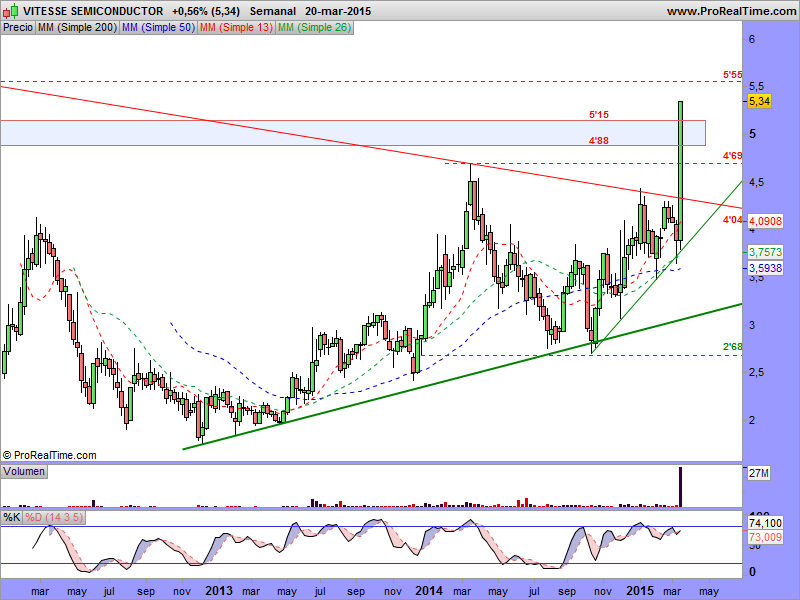This screenshot has height=600, width=800.
Task: Open the MM (Simple 200) label
Action: (78, 28)
